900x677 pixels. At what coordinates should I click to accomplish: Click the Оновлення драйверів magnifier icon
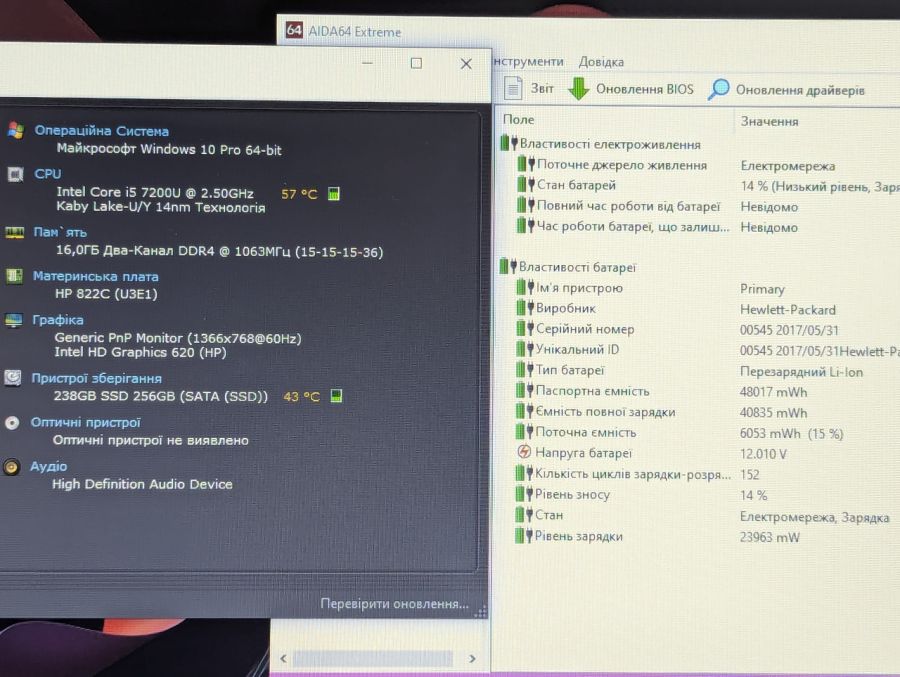[718, 90]
